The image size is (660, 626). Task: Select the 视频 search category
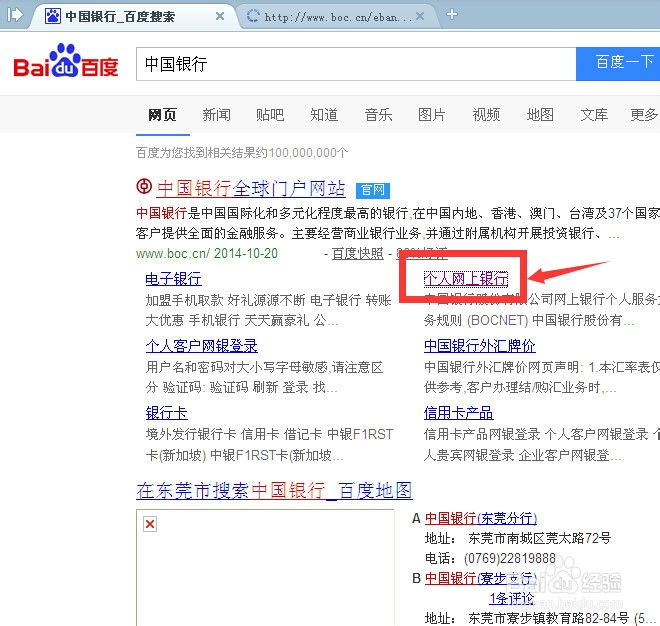(486, 115)
